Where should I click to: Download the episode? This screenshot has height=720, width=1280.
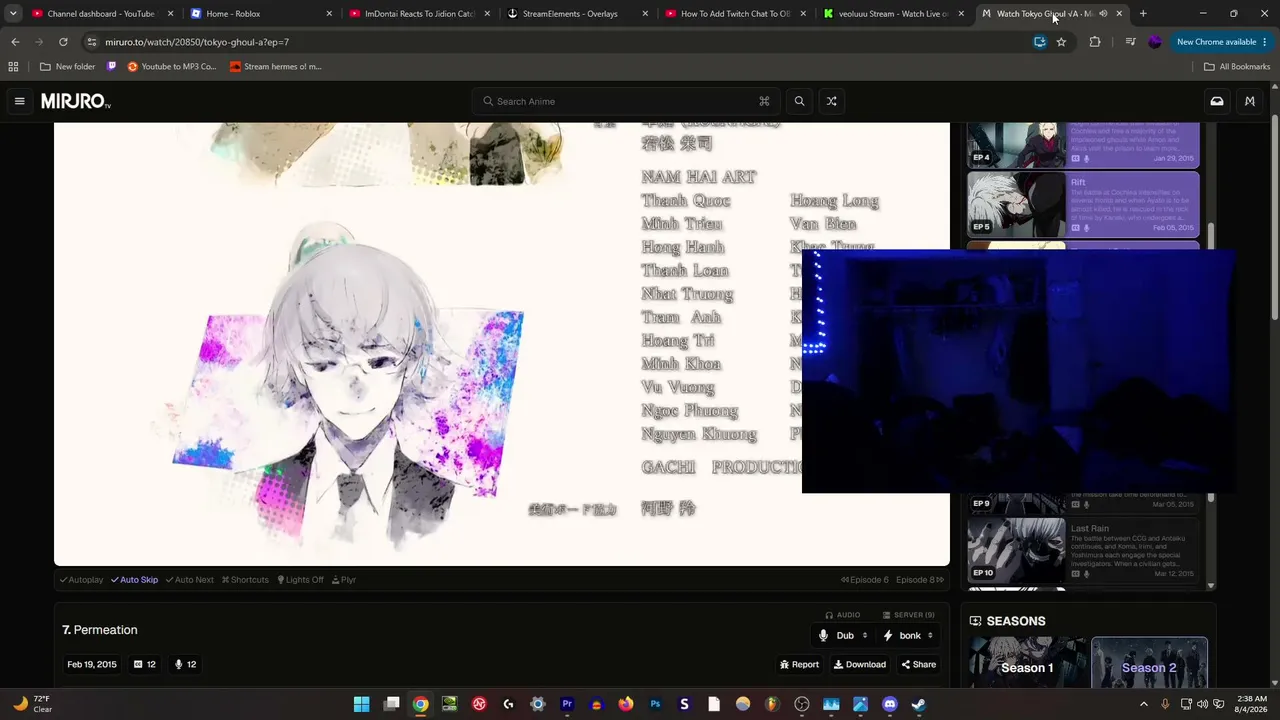[x=860, y=665]
